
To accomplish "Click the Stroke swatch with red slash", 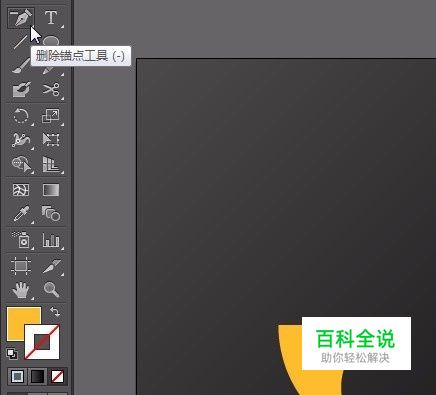I will tap(42, 342).
